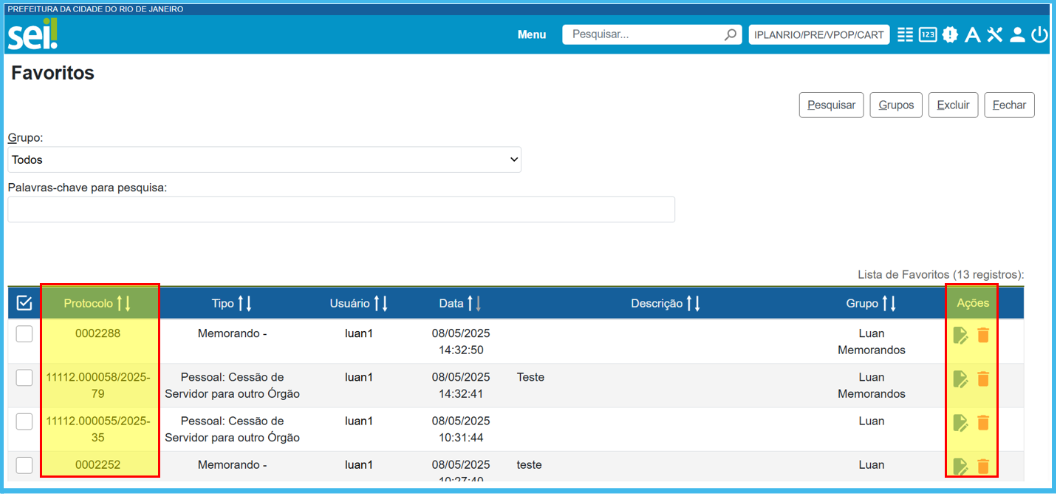
Task: Select checkbox for row 11112.000055/2025-35
Action: point(24,422)
